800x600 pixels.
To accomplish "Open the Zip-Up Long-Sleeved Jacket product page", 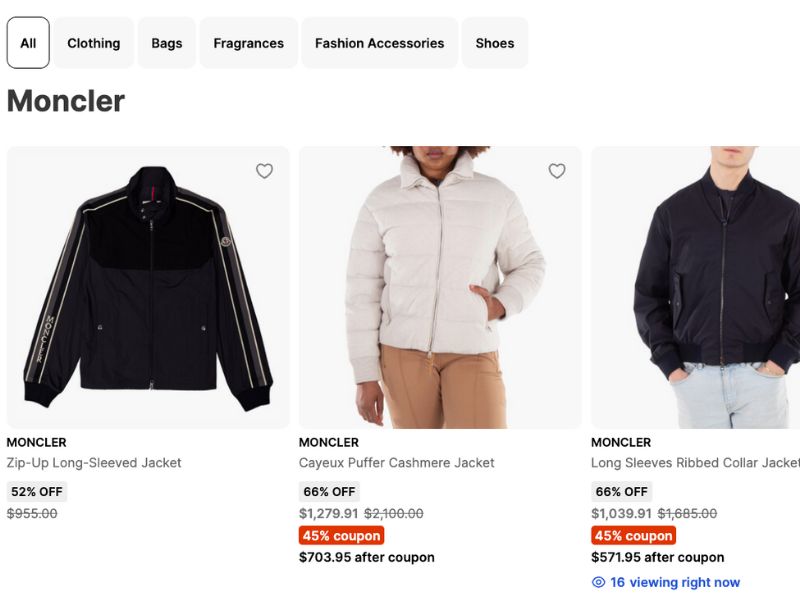I will click(94, 462).
